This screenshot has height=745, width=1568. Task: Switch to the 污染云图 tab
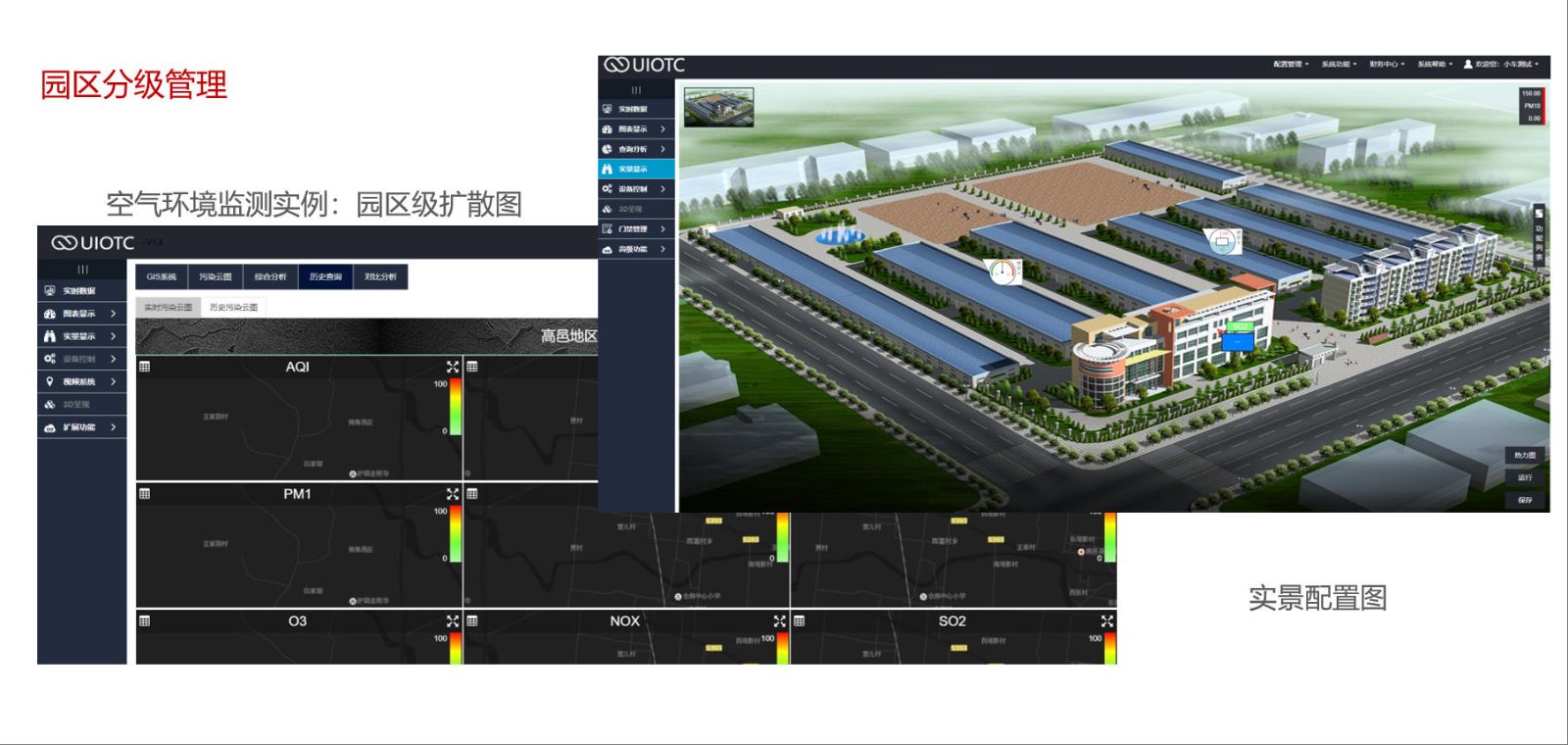pyautogui.click(x=216, y=277)
